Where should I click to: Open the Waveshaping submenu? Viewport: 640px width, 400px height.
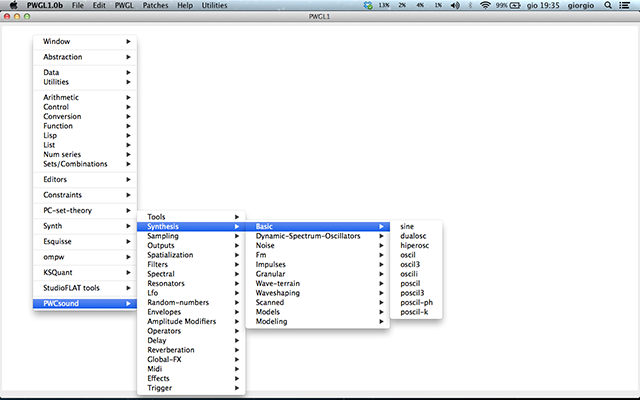(318, 293)
